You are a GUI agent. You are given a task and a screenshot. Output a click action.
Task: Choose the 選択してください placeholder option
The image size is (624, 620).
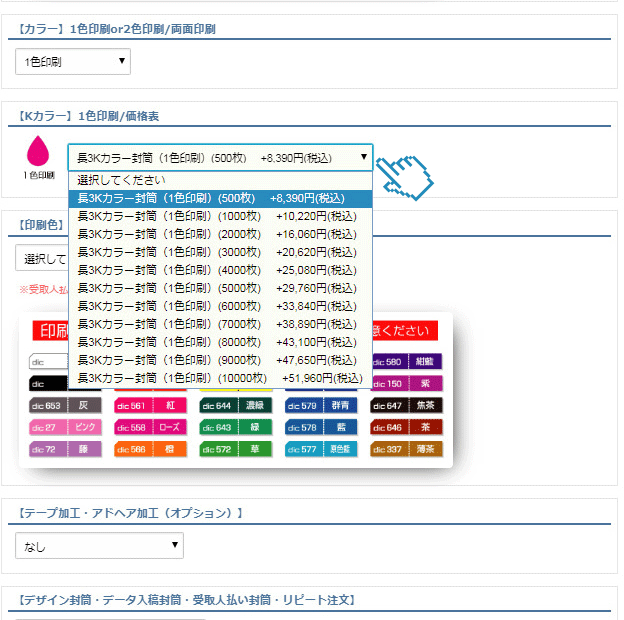[220, 180]
